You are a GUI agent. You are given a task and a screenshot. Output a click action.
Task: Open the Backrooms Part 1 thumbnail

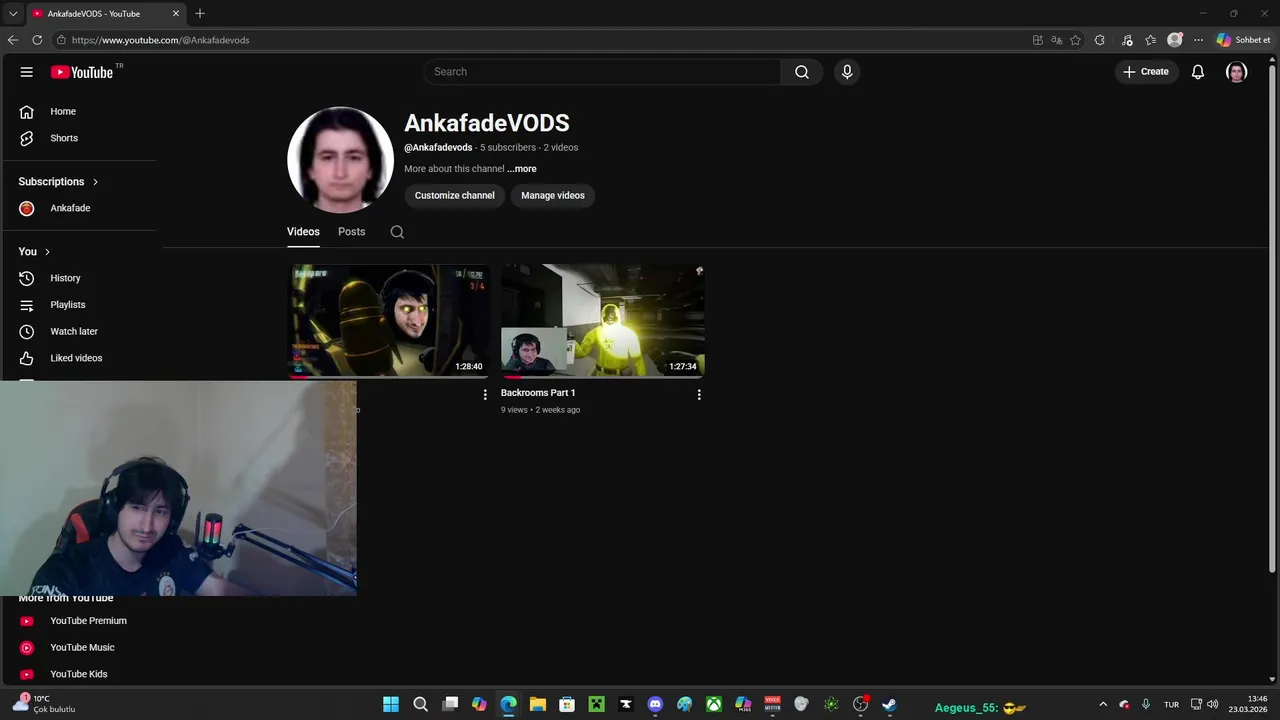[603, 321]
